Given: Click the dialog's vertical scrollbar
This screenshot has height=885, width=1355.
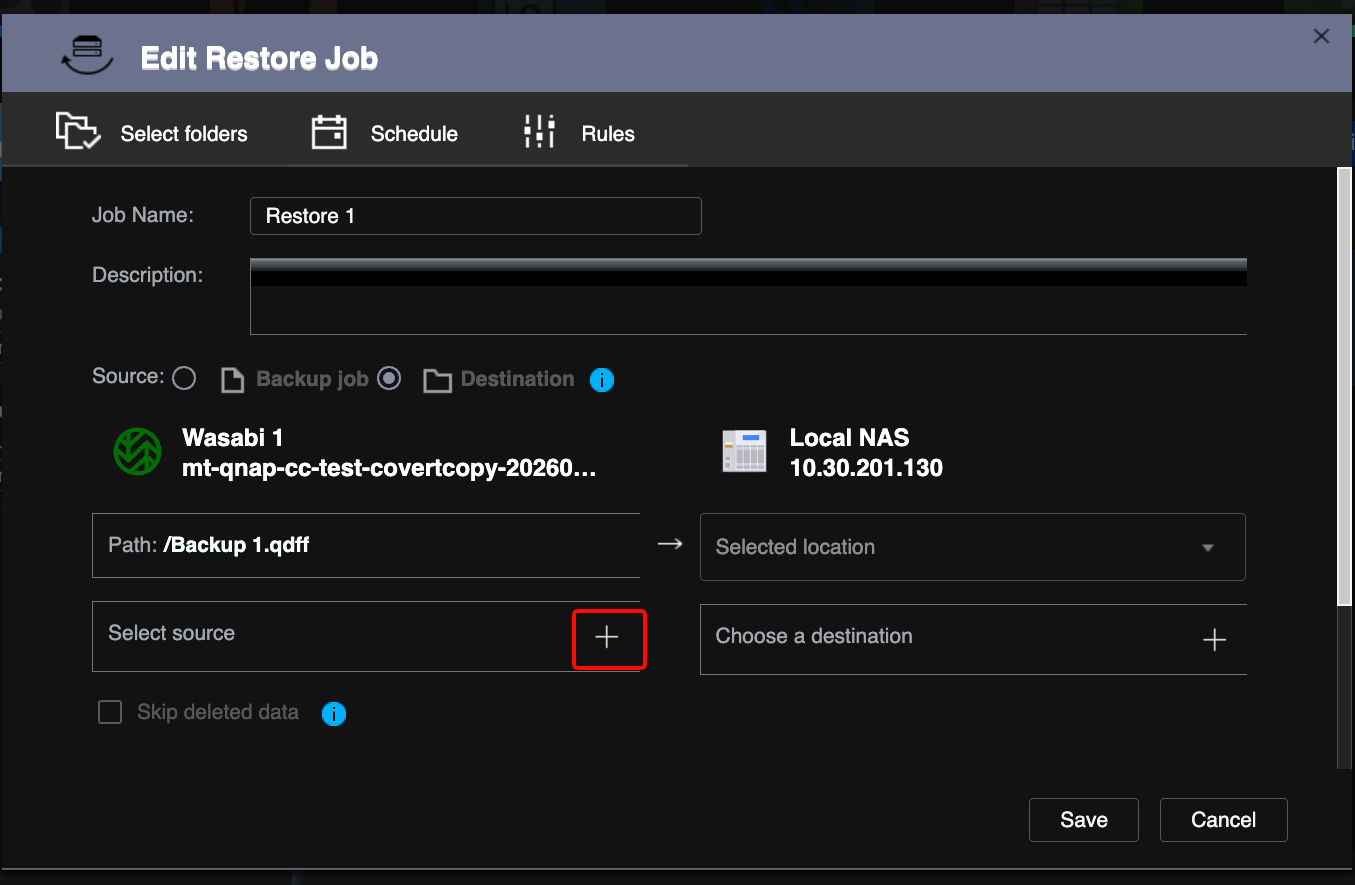Looking at the screenshot, I should (x=1343, y=385).
